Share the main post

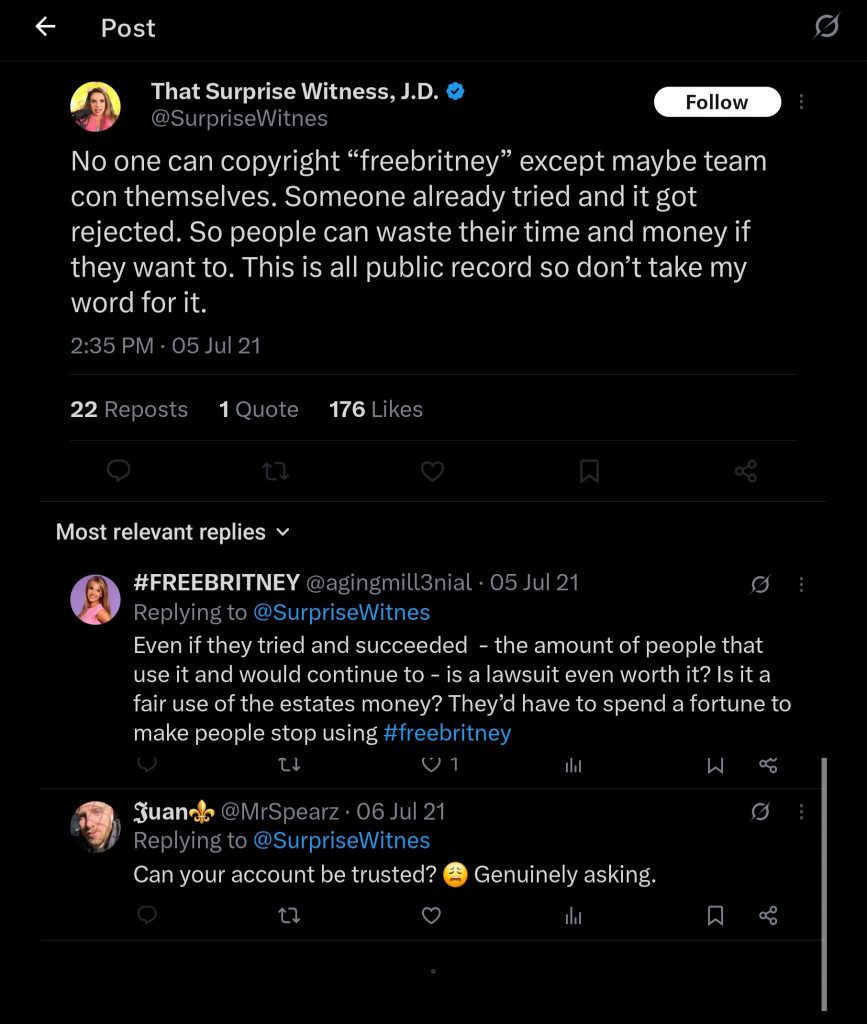coord(745,470)
